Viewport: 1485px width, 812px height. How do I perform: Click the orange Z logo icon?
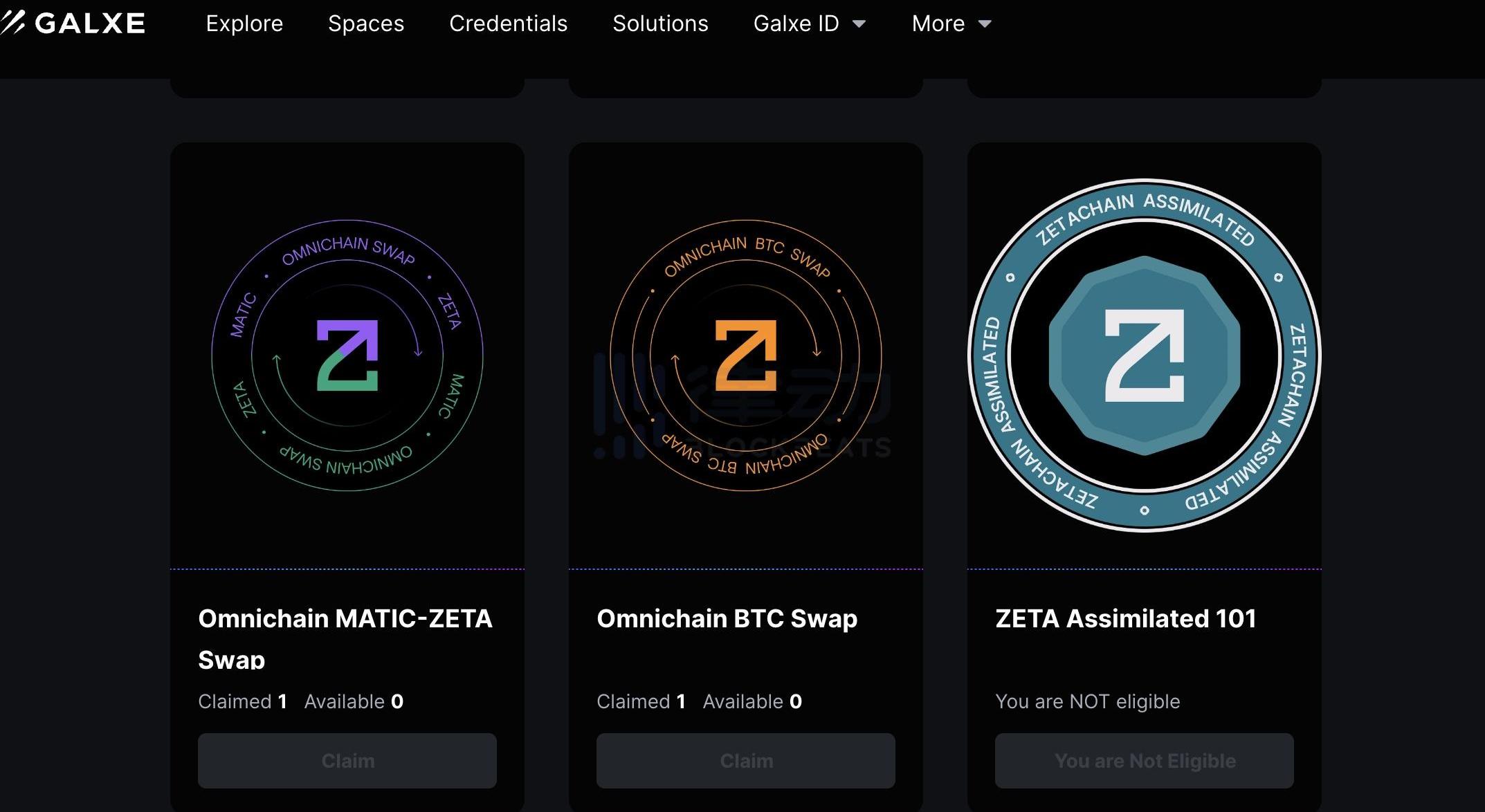pyautogui.click(x=746, y=356)
